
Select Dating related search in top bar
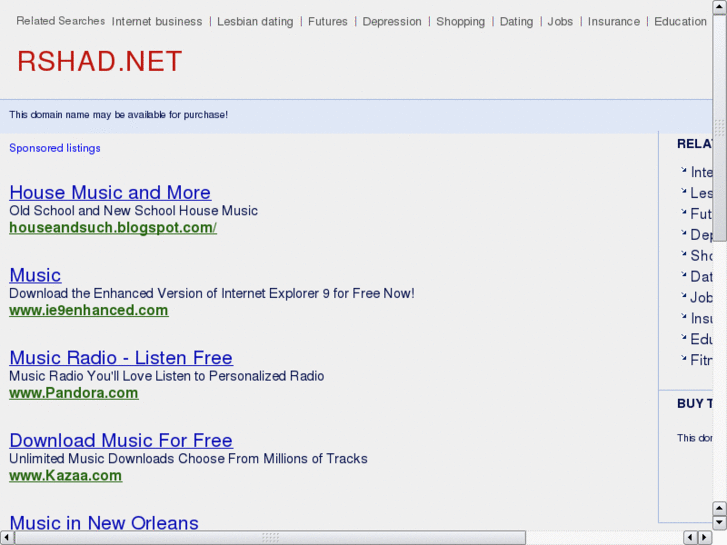click(516, 22)
